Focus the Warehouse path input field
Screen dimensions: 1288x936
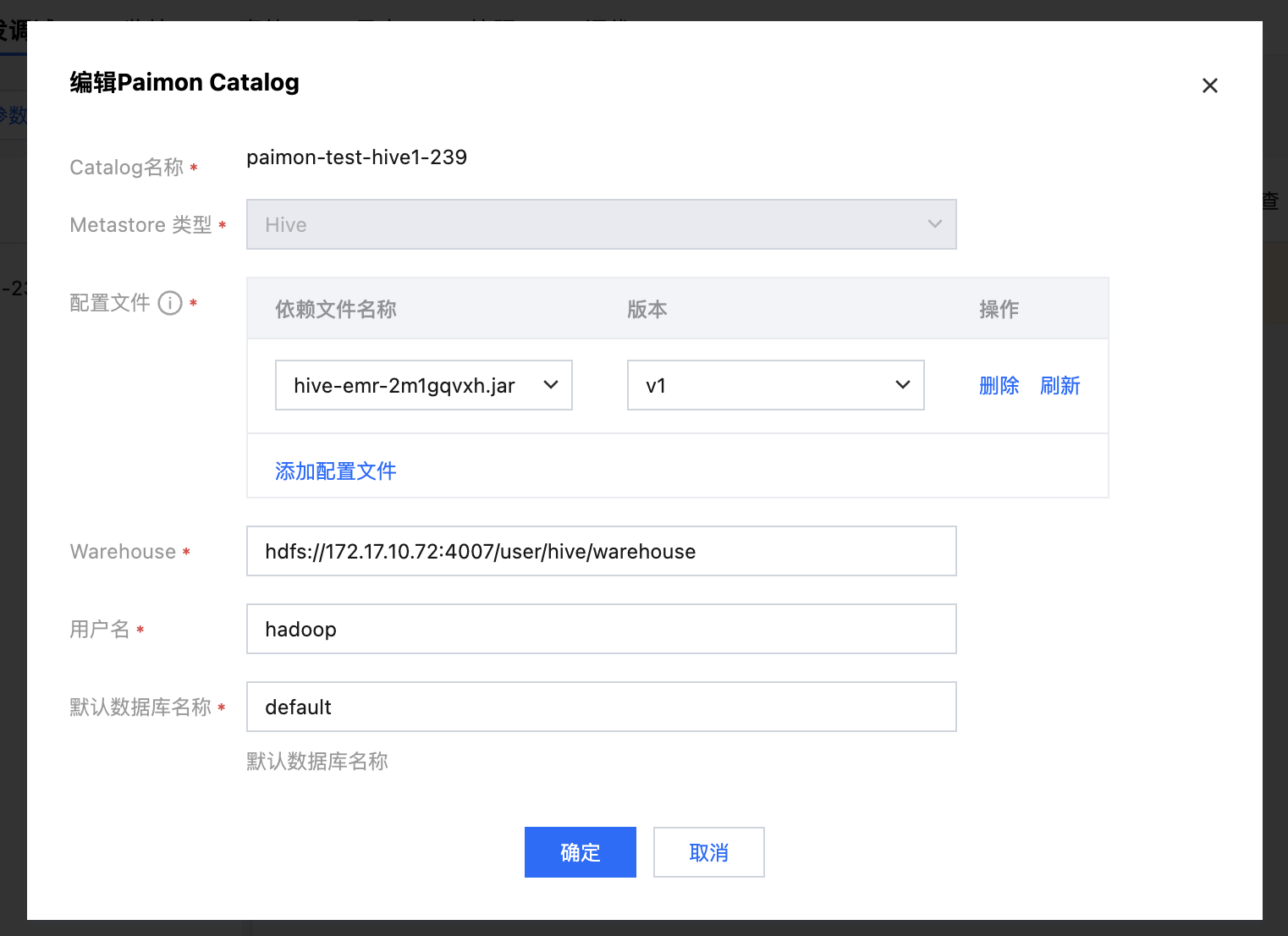tap(601, 551)
